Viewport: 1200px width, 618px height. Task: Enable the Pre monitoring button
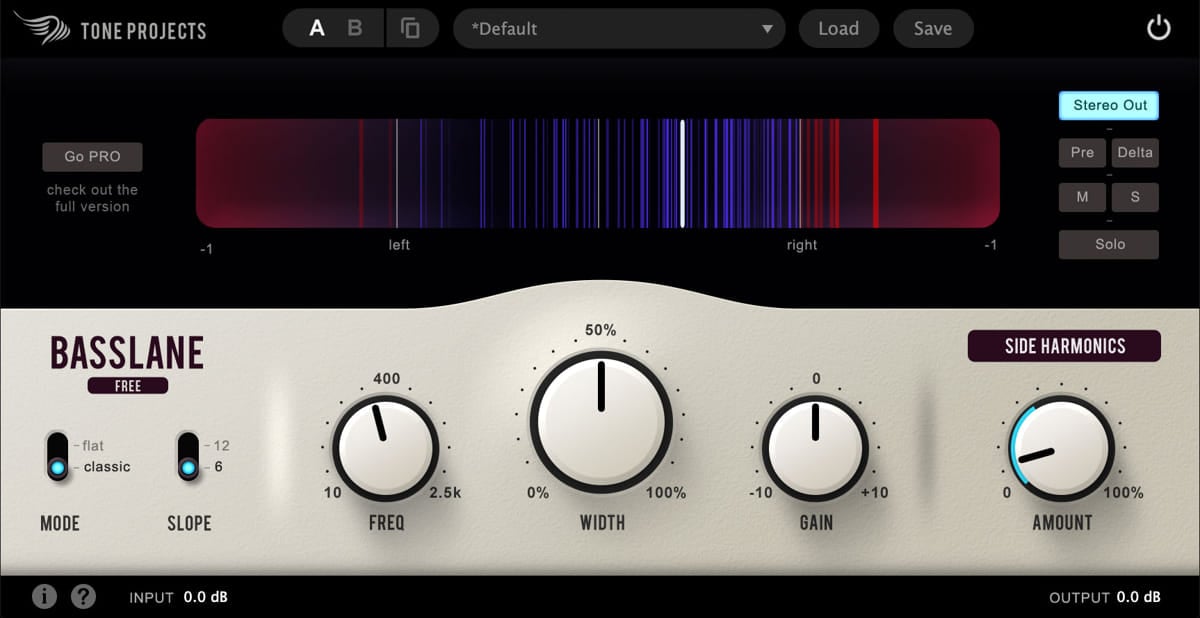(1082, 153)
